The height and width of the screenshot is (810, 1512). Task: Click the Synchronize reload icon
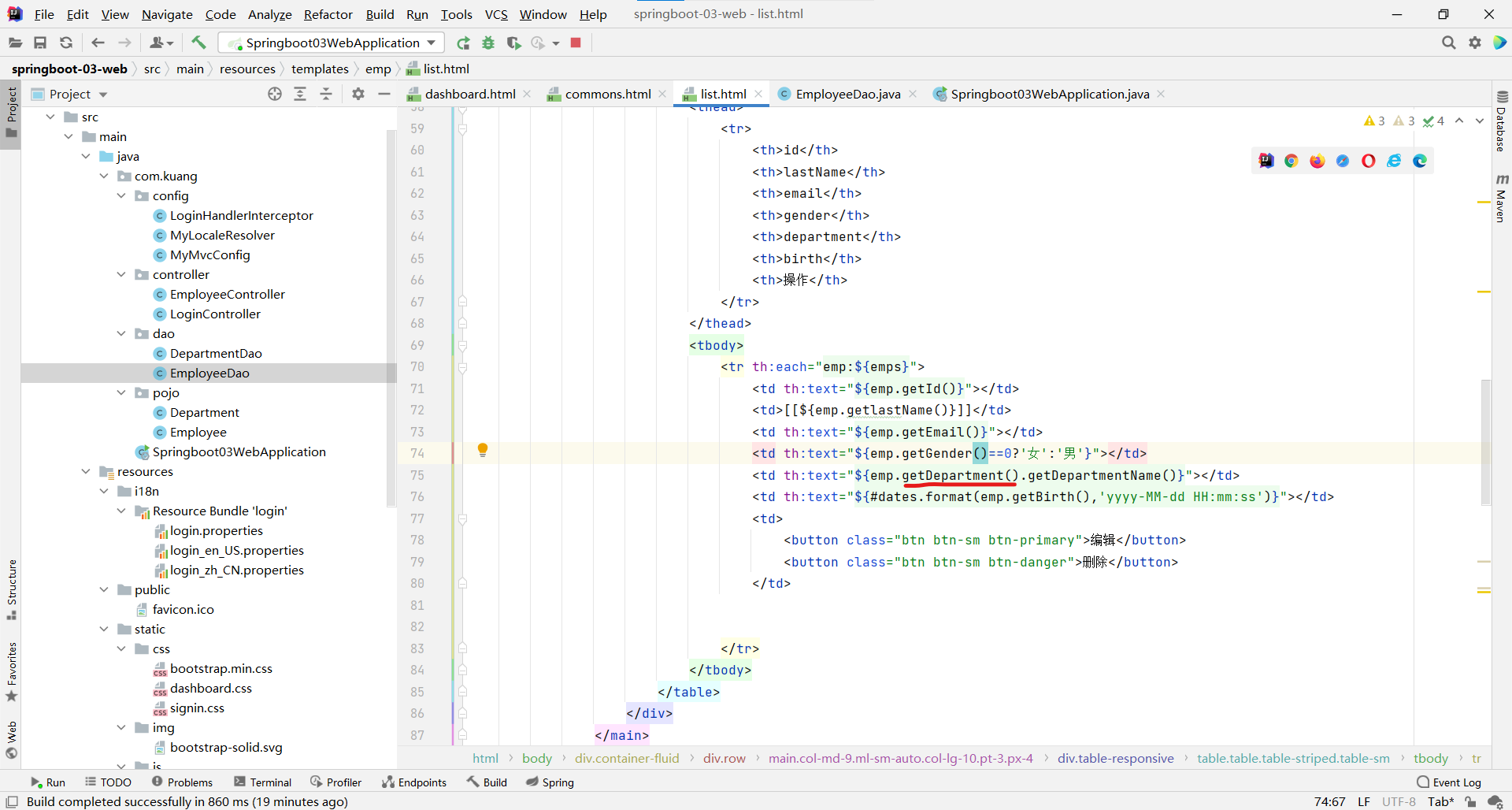[x=66, y=43]
